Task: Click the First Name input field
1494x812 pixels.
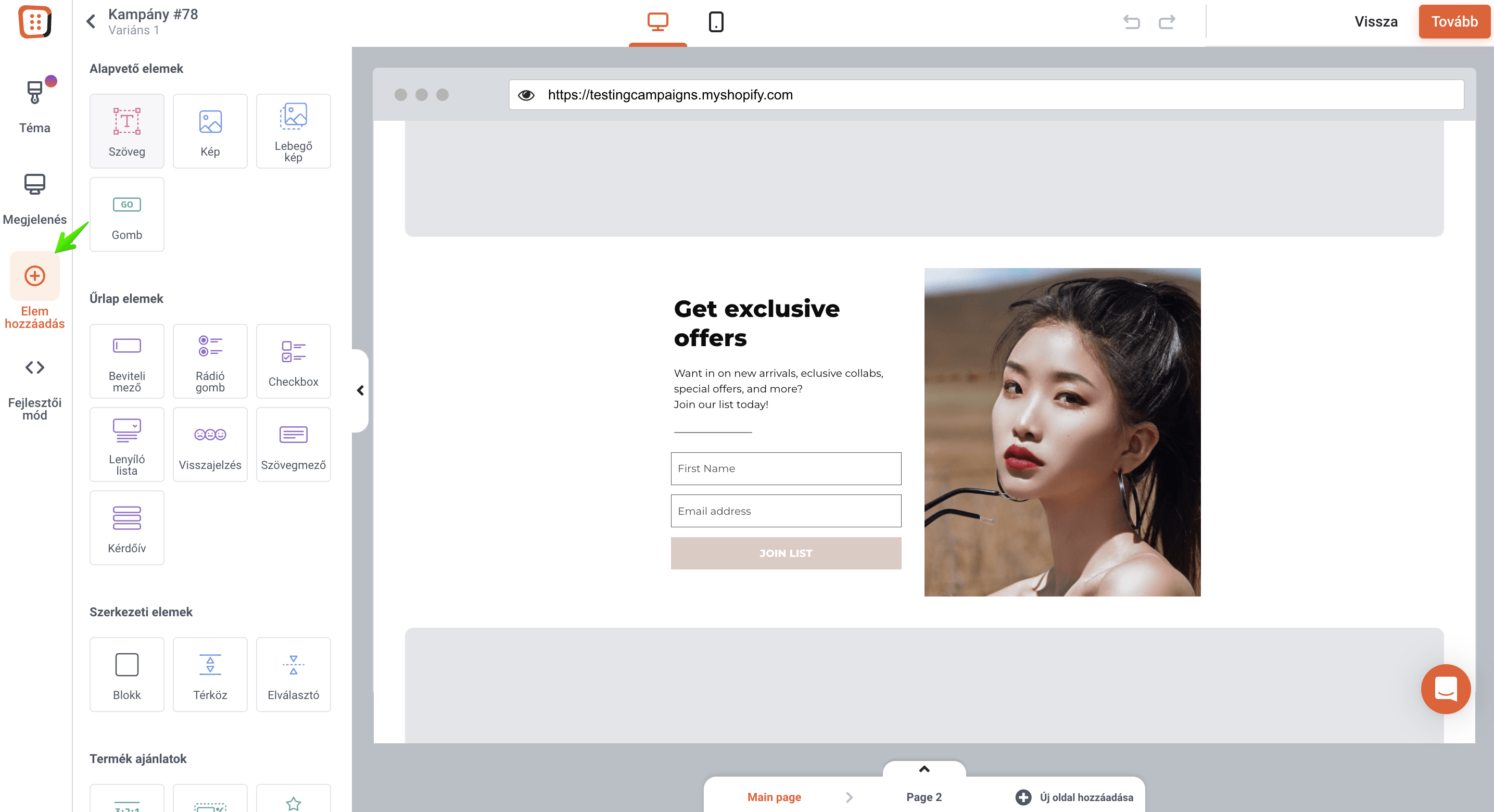Action: pos(786,468)
